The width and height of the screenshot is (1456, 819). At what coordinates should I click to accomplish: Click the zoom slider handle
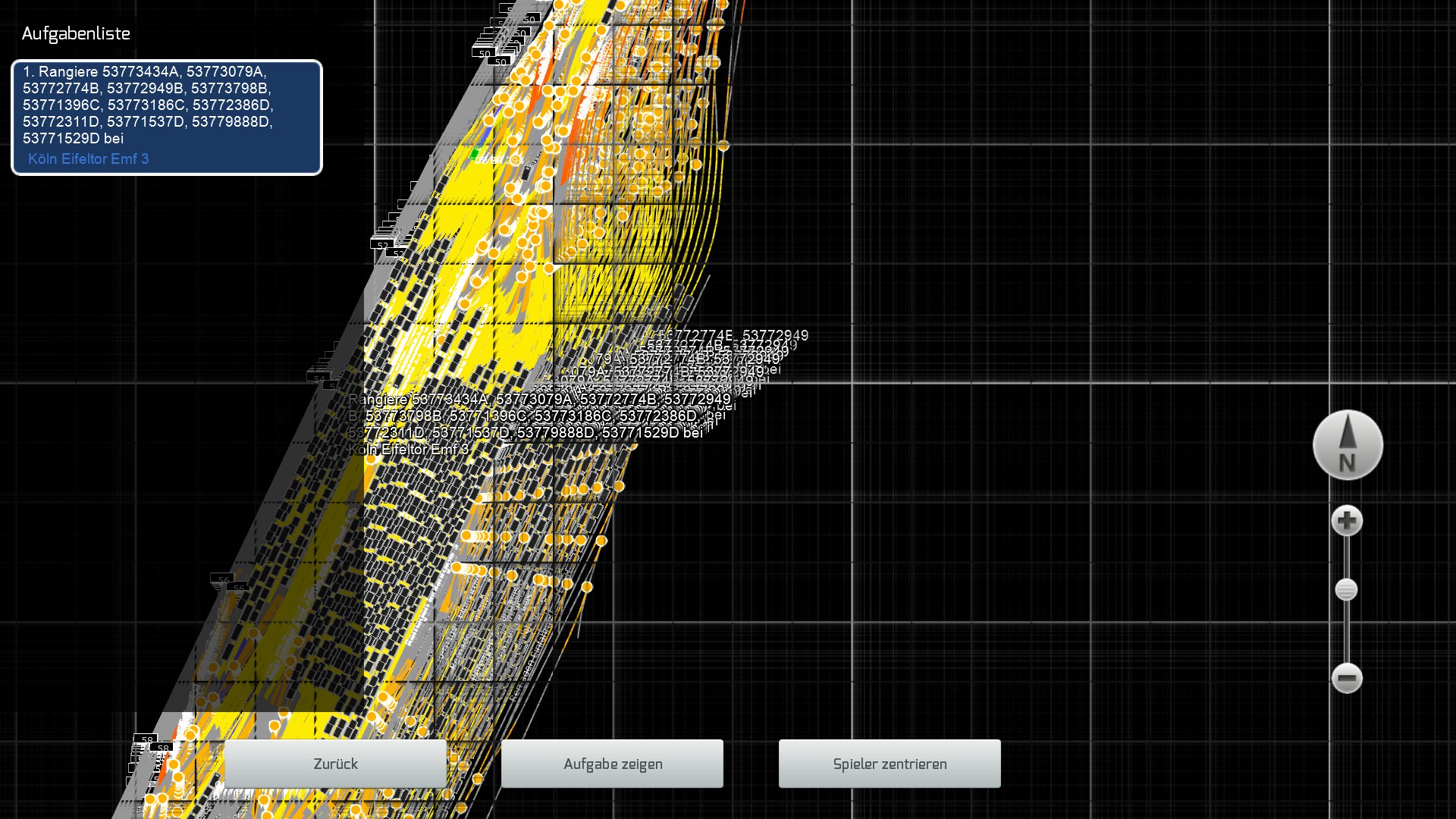tap(1346, 590)
